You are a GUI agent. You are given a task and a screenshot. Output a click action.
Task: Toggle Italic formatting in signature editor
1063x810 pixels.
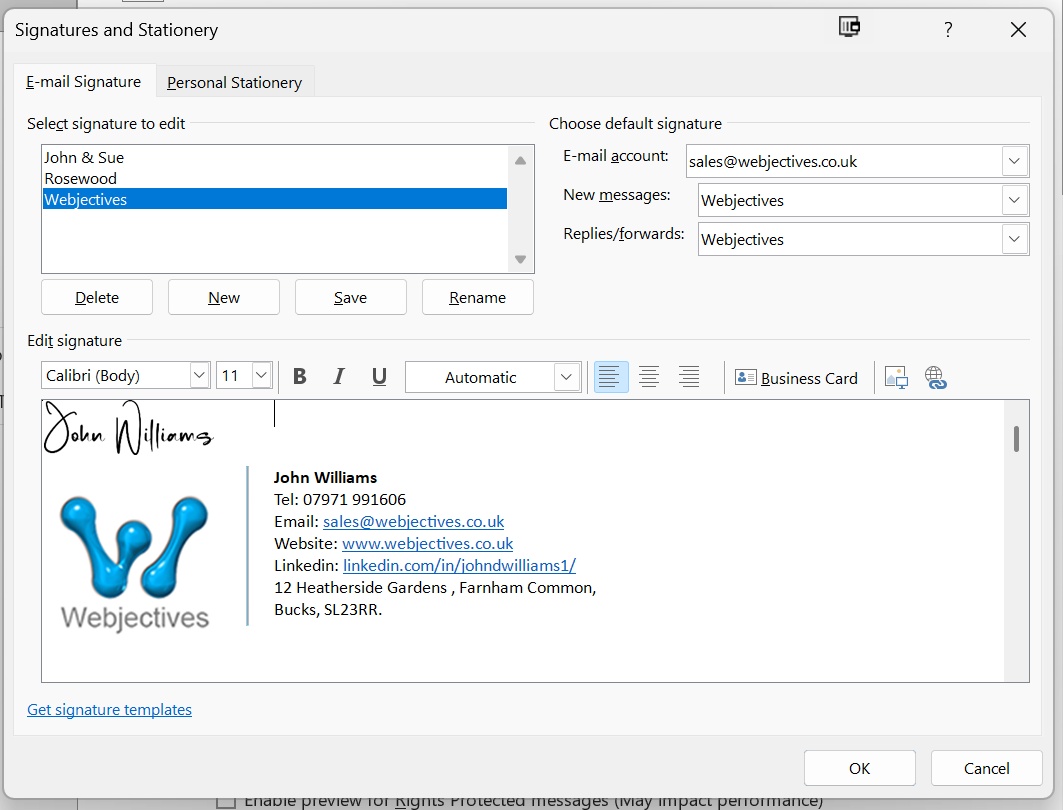339,376
